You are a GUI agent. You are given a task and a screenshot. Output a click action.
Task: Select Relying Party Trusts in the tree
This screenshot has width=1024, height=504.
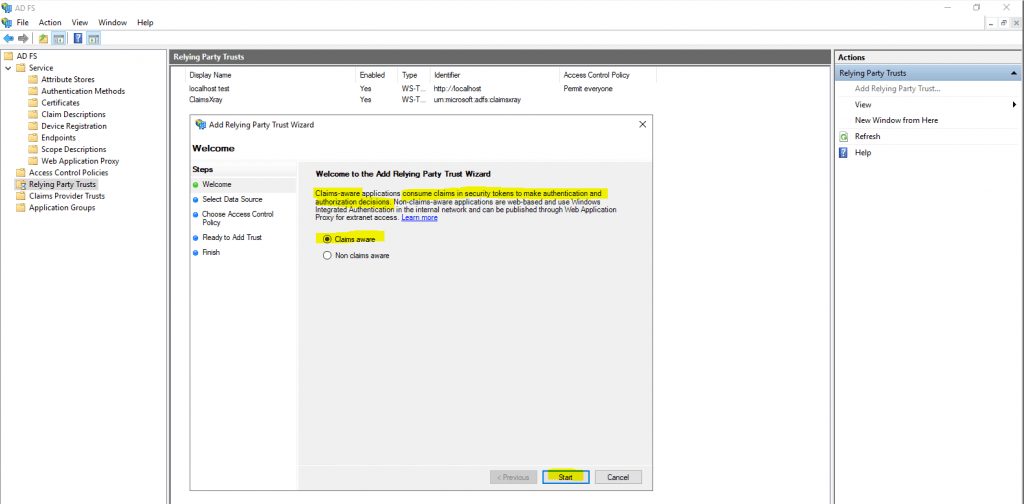pos(62,185)
